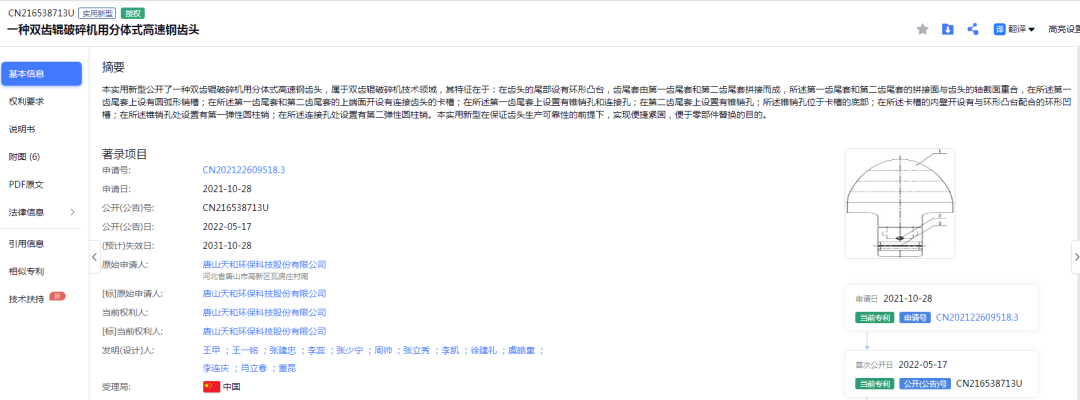Collapse the left sidebar with the arrow handle
This screenshot has width=1080, height=400.
point(94,257)
